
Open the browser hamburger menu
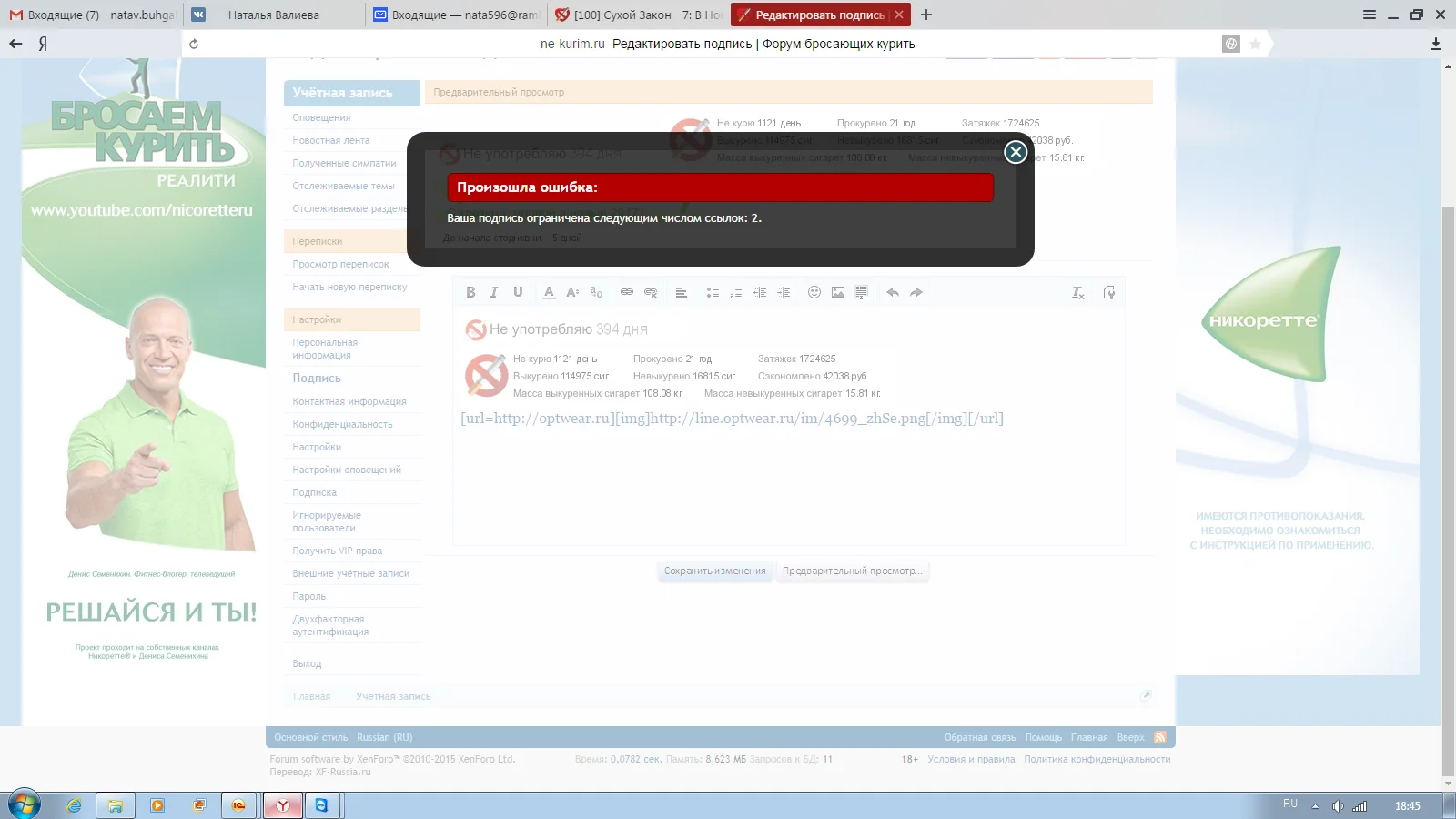(1370, 15)
